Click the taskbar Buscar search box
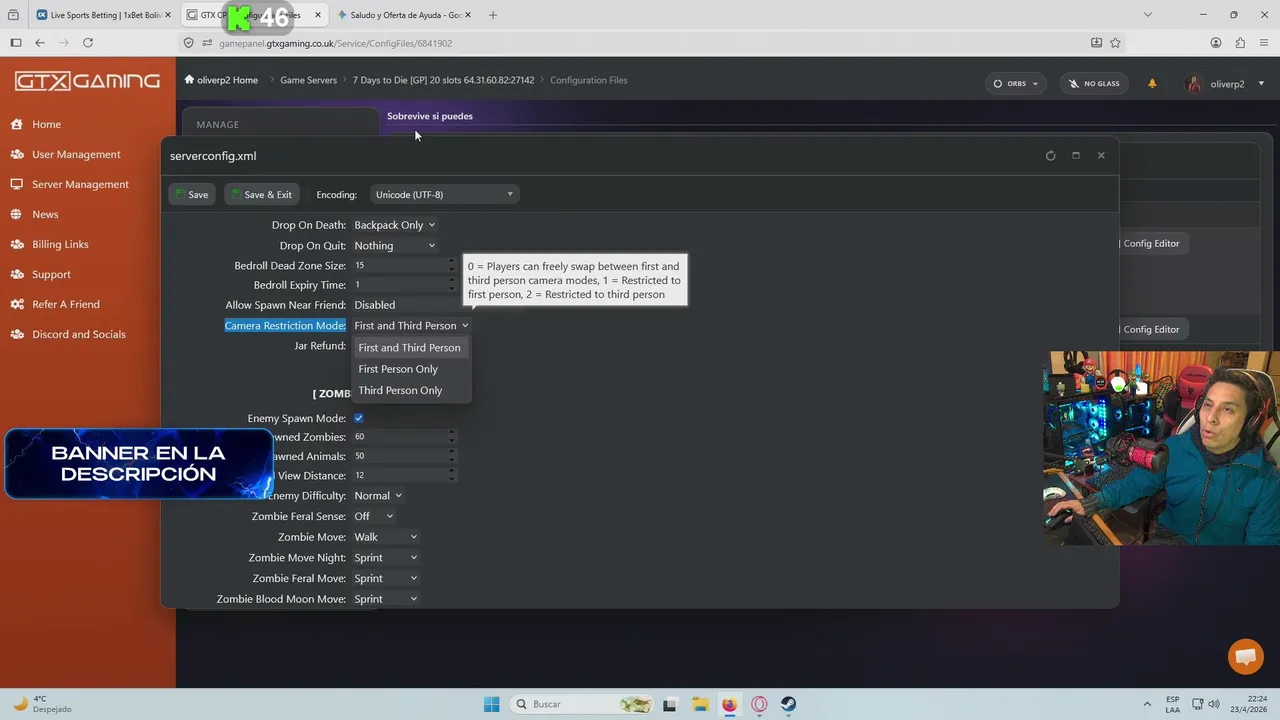Image resolution: width=1280 pixels, height=720 pixels. point(584,704)
